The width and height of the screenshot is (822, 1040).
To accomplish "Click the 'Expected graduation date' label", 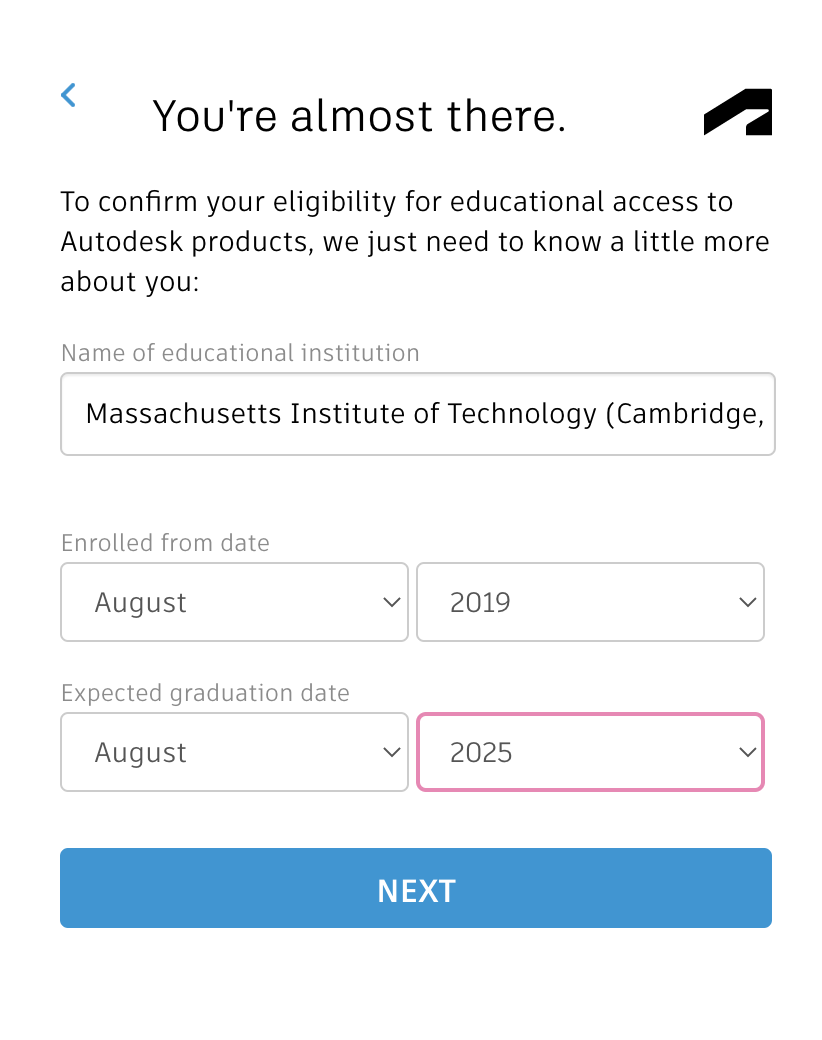I will (205, 693).
